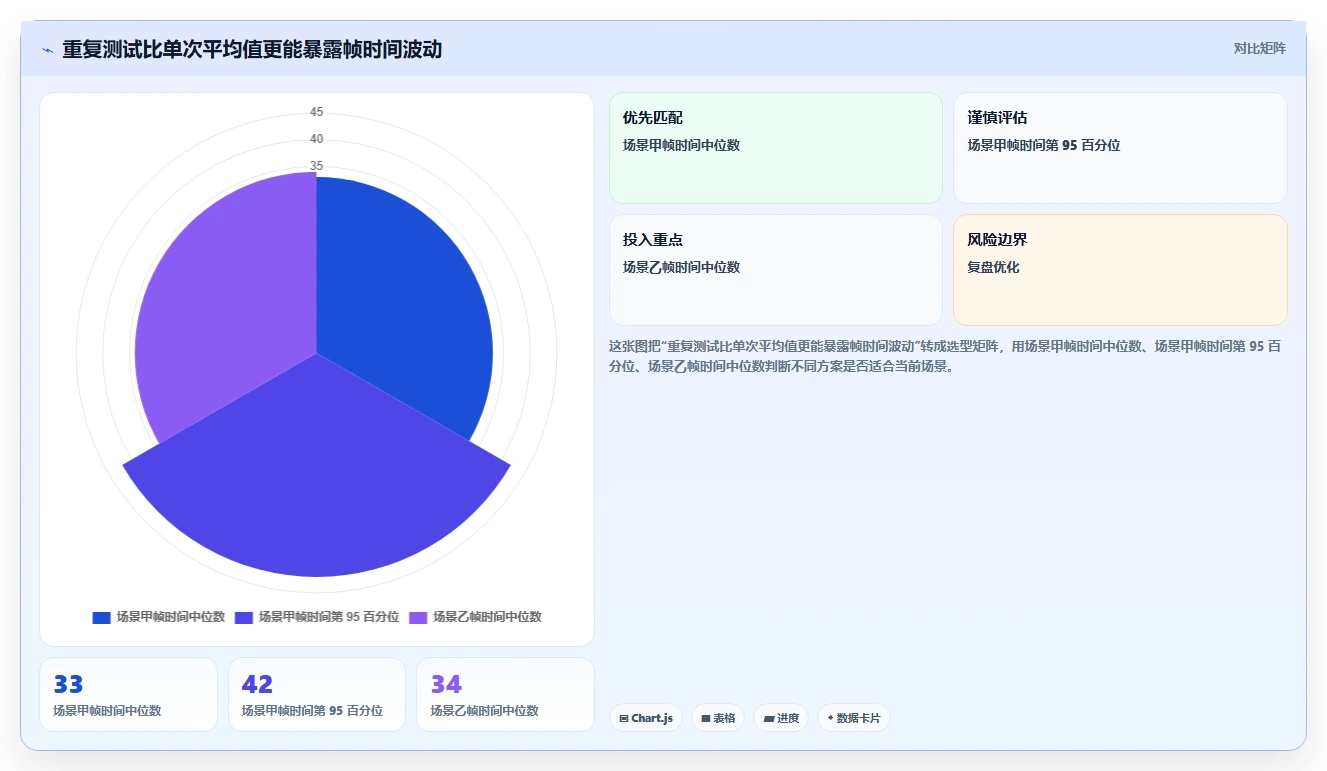Click the description paragraph starting 这张图把

point(947,356)
